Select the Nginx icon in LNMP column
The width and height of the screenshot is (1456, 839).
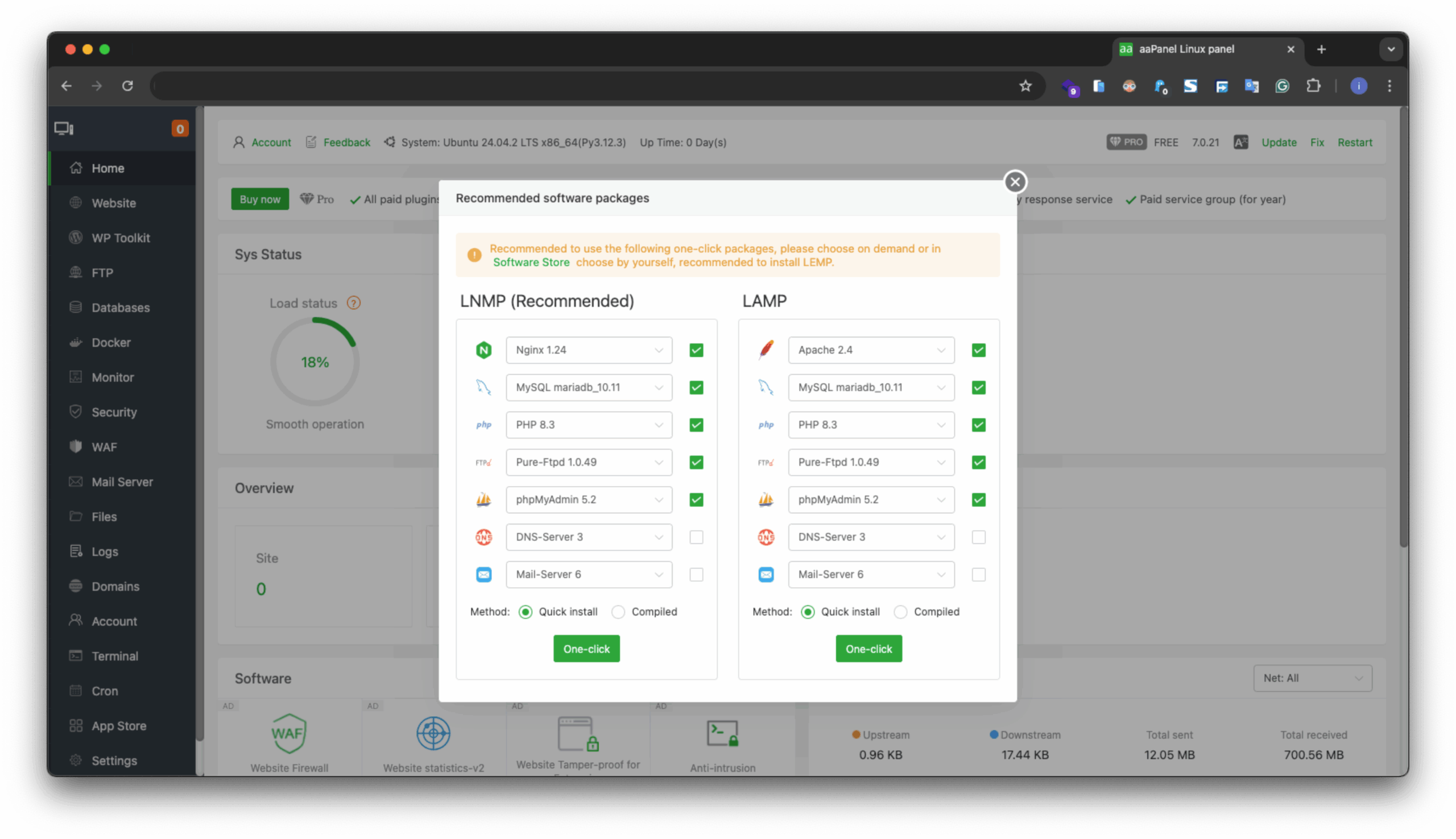click(484, 350)
